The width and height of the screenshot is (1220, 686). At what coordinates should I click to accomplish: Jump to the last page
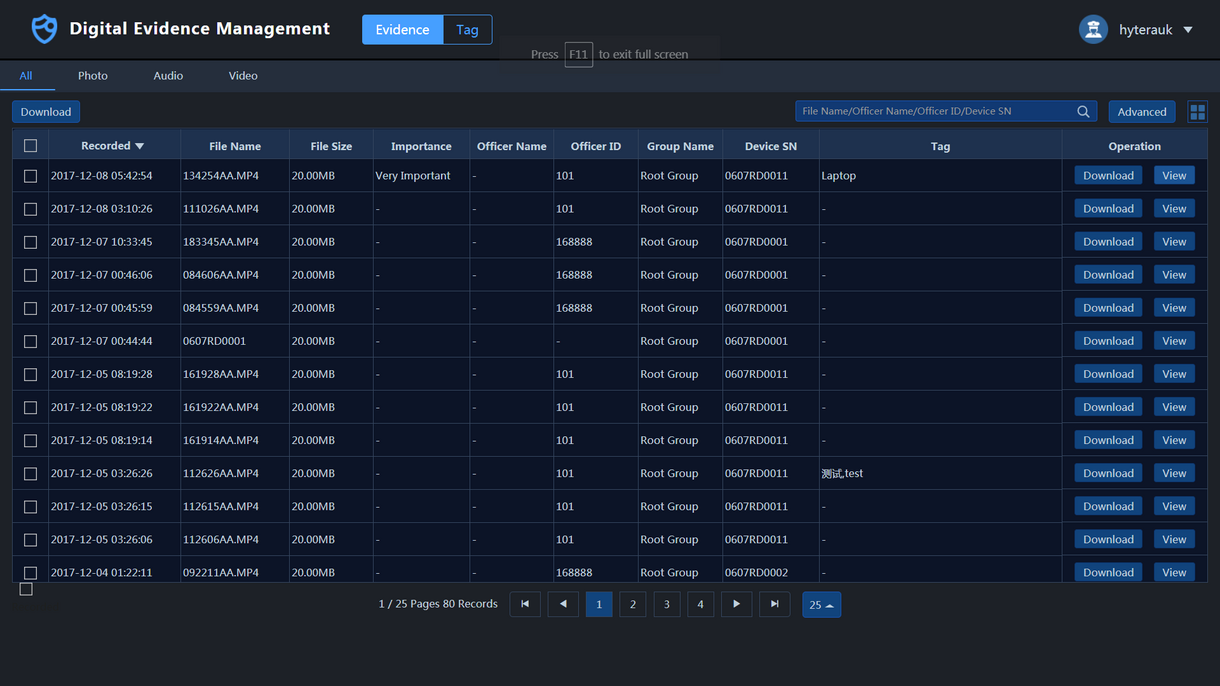[x=774, y=604]
